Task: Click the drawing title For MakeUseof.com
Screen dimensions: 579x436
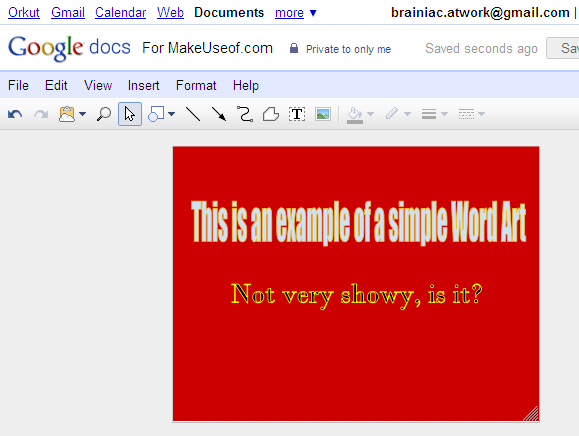Action: (x=207, y=48)
